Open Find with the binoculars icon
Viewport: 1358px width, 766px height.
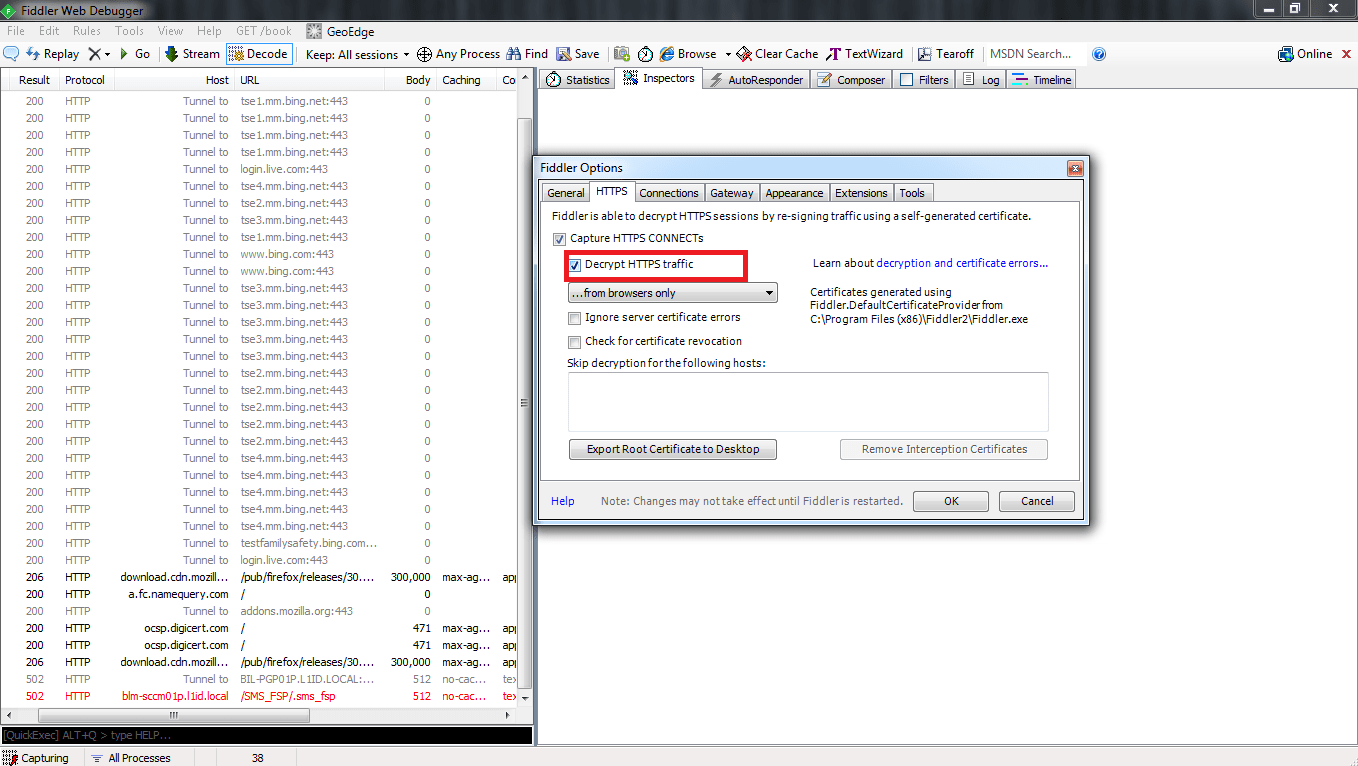tap(527, 54)
